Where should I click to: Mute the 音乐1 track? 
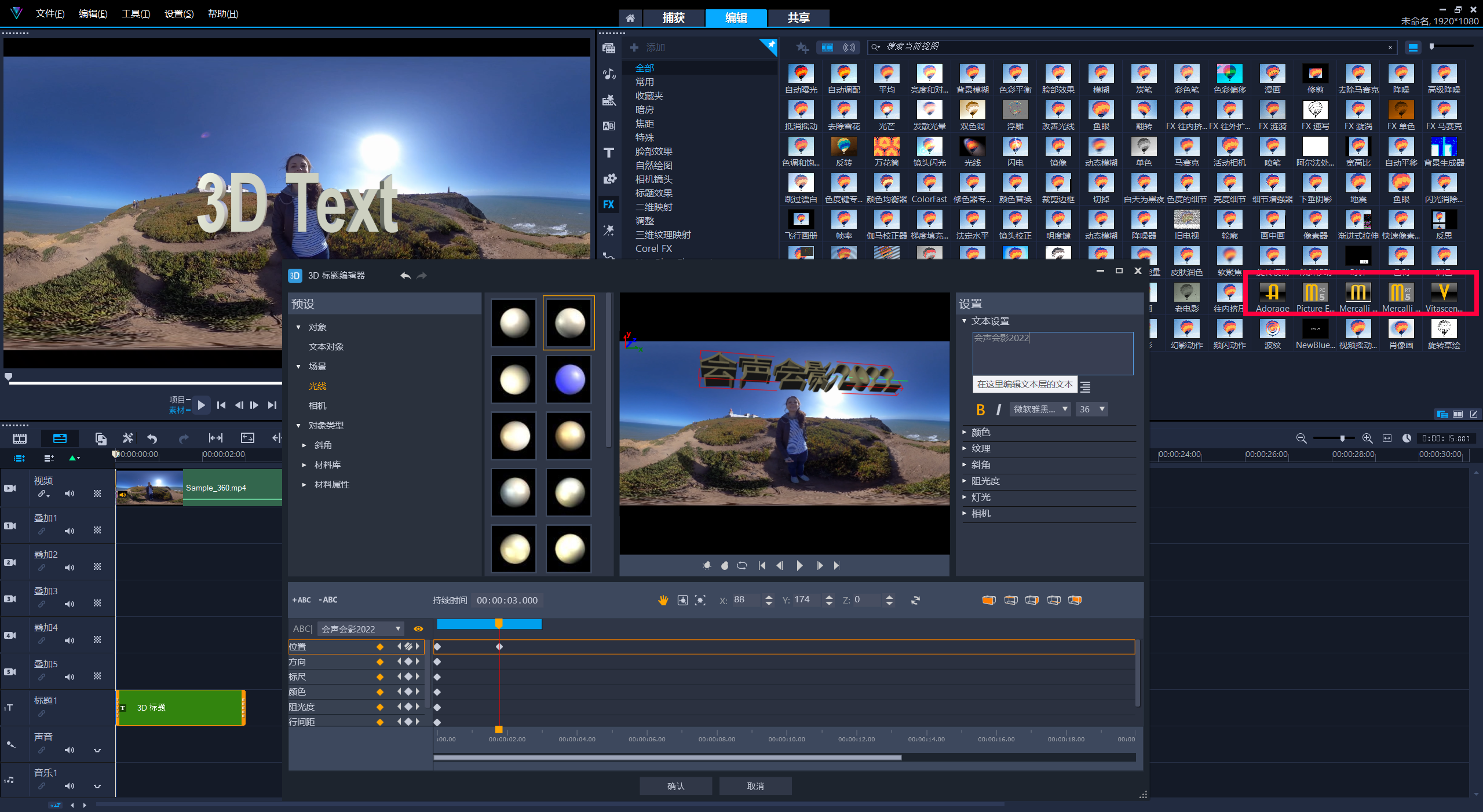[70, 786]
